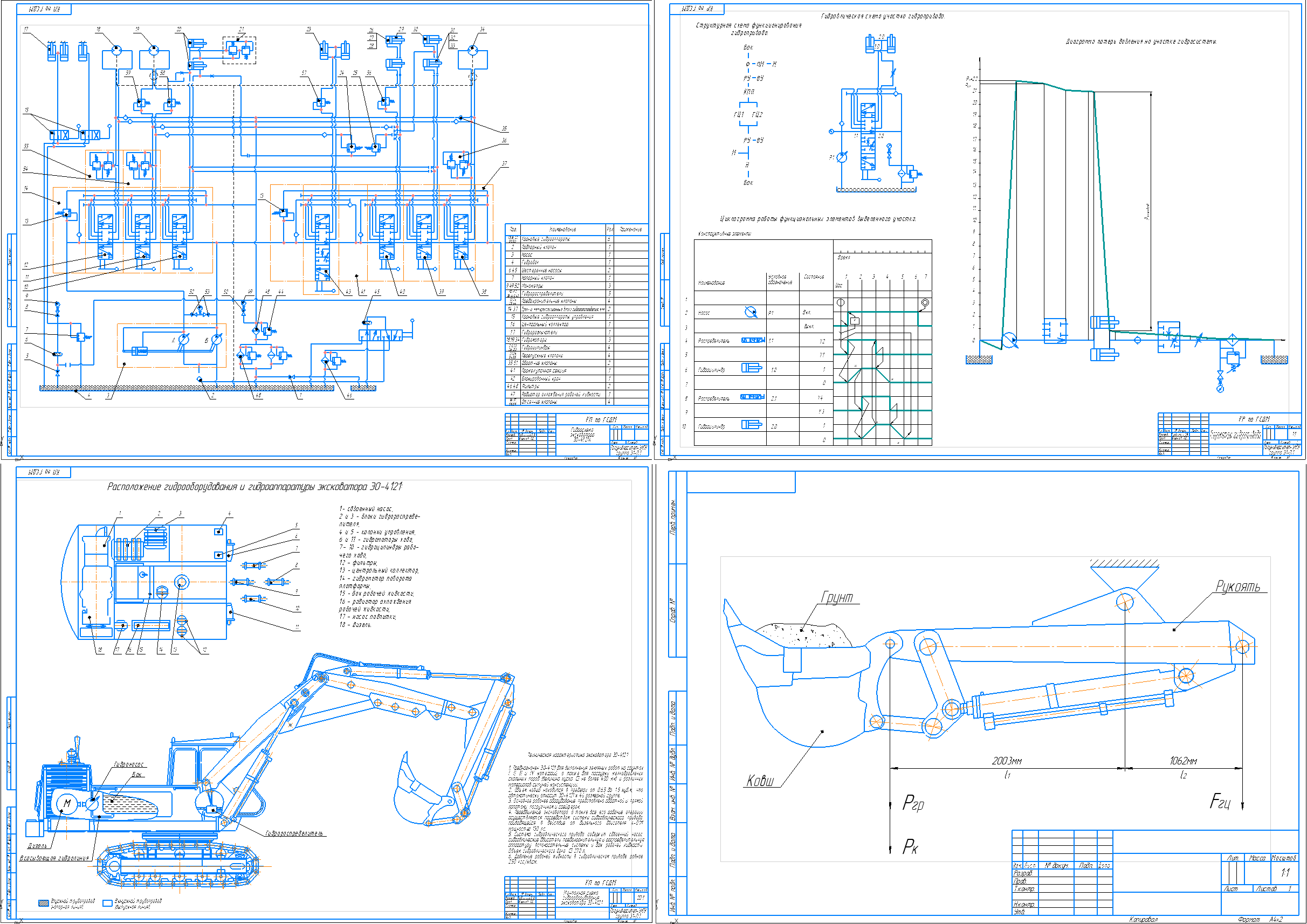Select heading "Структурная схема функционирования гидропривода"

pos(749,29)
